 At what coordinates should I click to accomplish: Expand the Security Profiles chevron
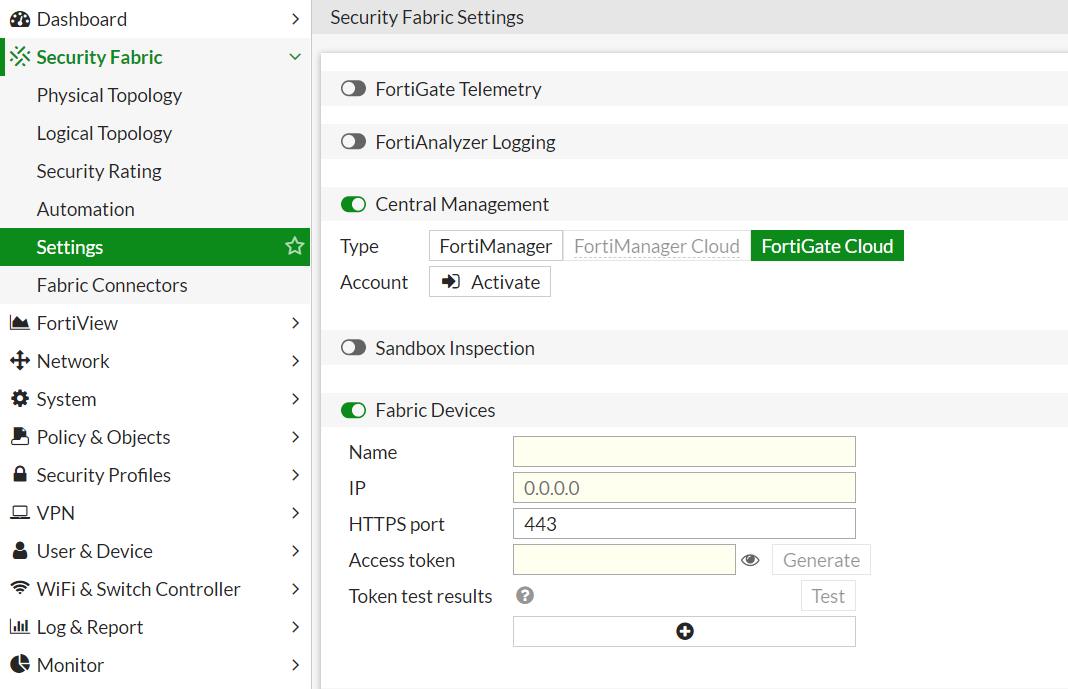295,475
